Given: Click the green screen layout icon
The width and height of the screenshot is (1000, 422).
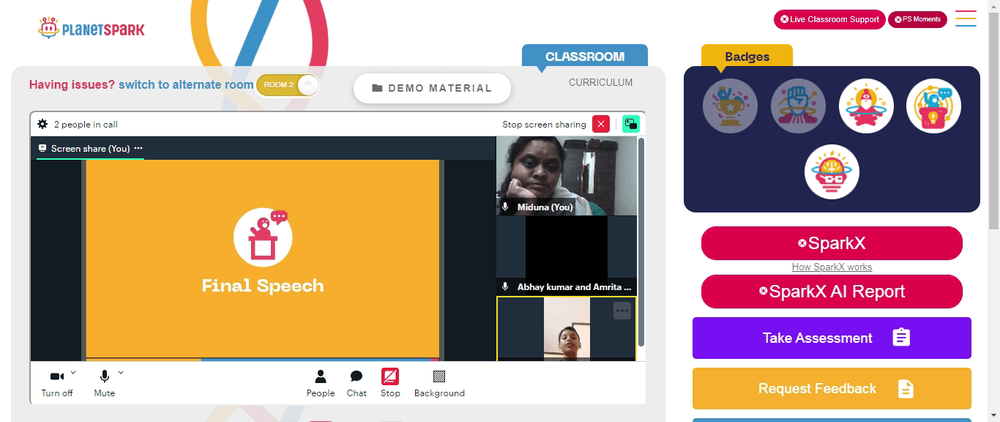Looking at the screenshot, I should point(631,124).
